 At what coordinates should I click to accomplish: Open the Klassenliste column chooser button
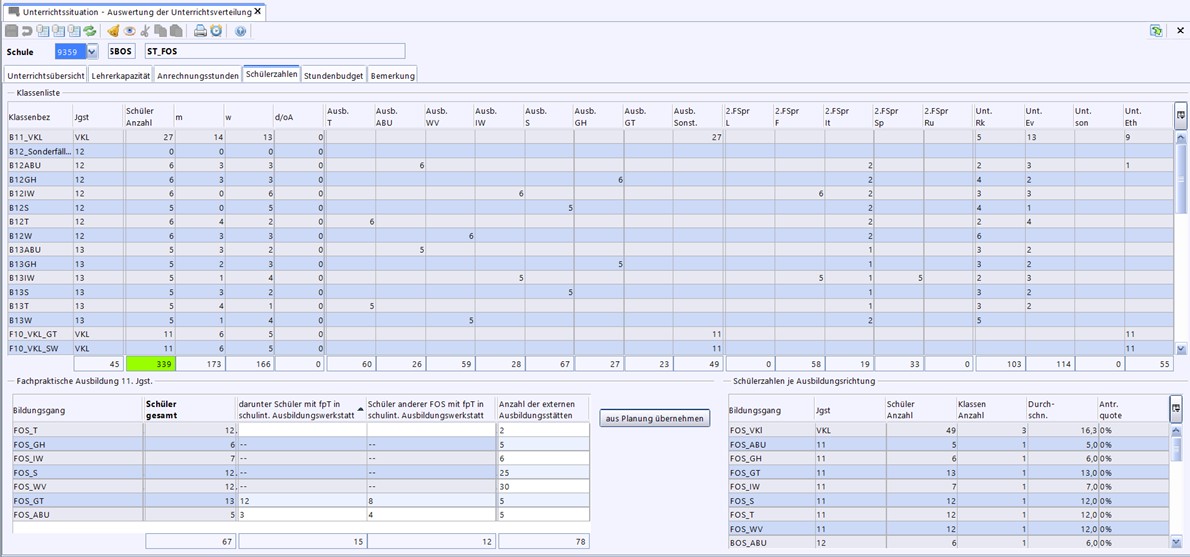pos(1180,115)
